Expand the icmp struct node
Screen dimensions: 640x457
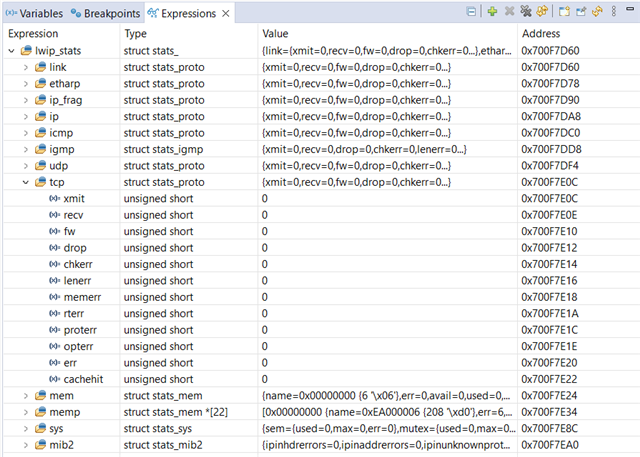coord(26,133)
